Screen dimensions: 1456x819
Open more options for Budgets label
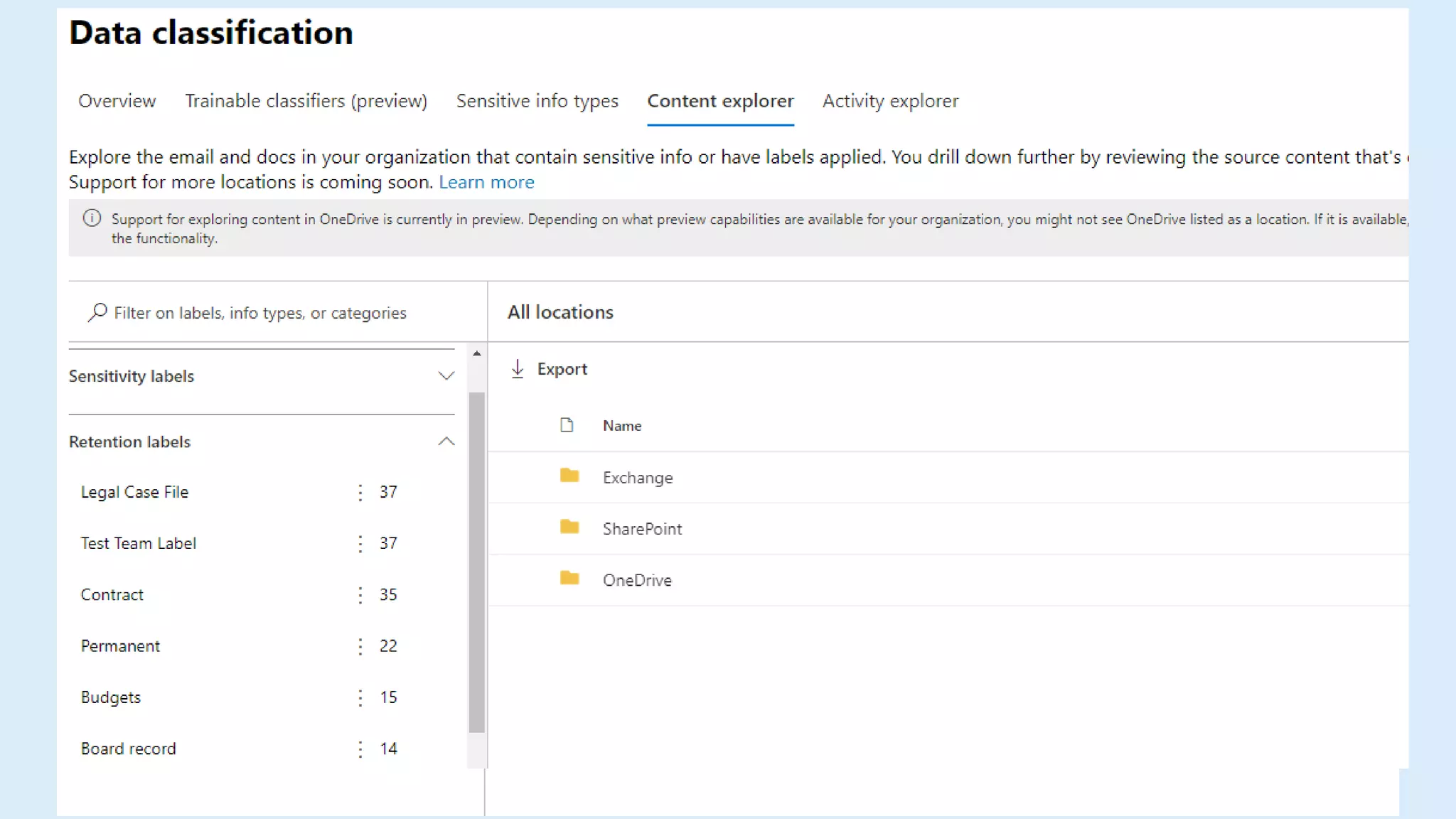(x=360, y=698)
